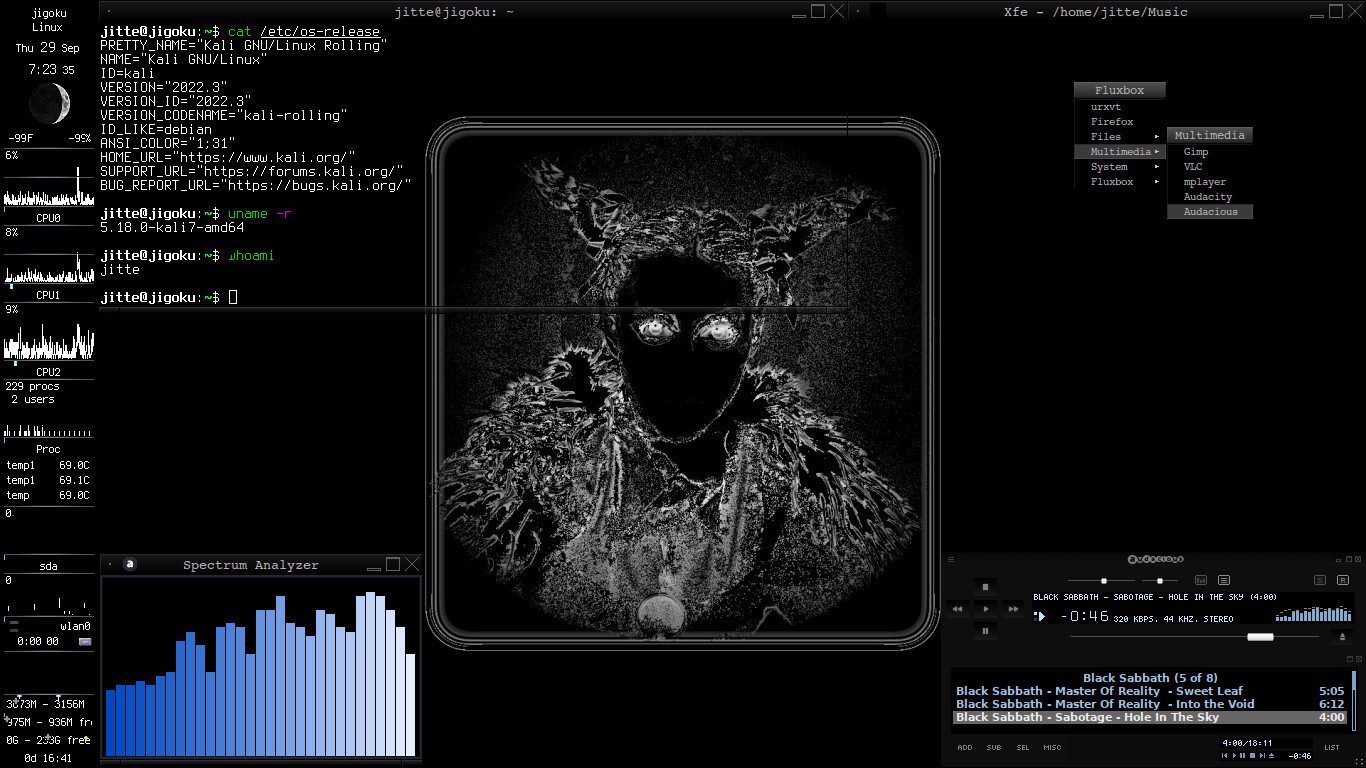This screenshot has height=768, width=1366.
Task: Launch urxvt from Fluxbox menu
Action: pos(1105,106)
